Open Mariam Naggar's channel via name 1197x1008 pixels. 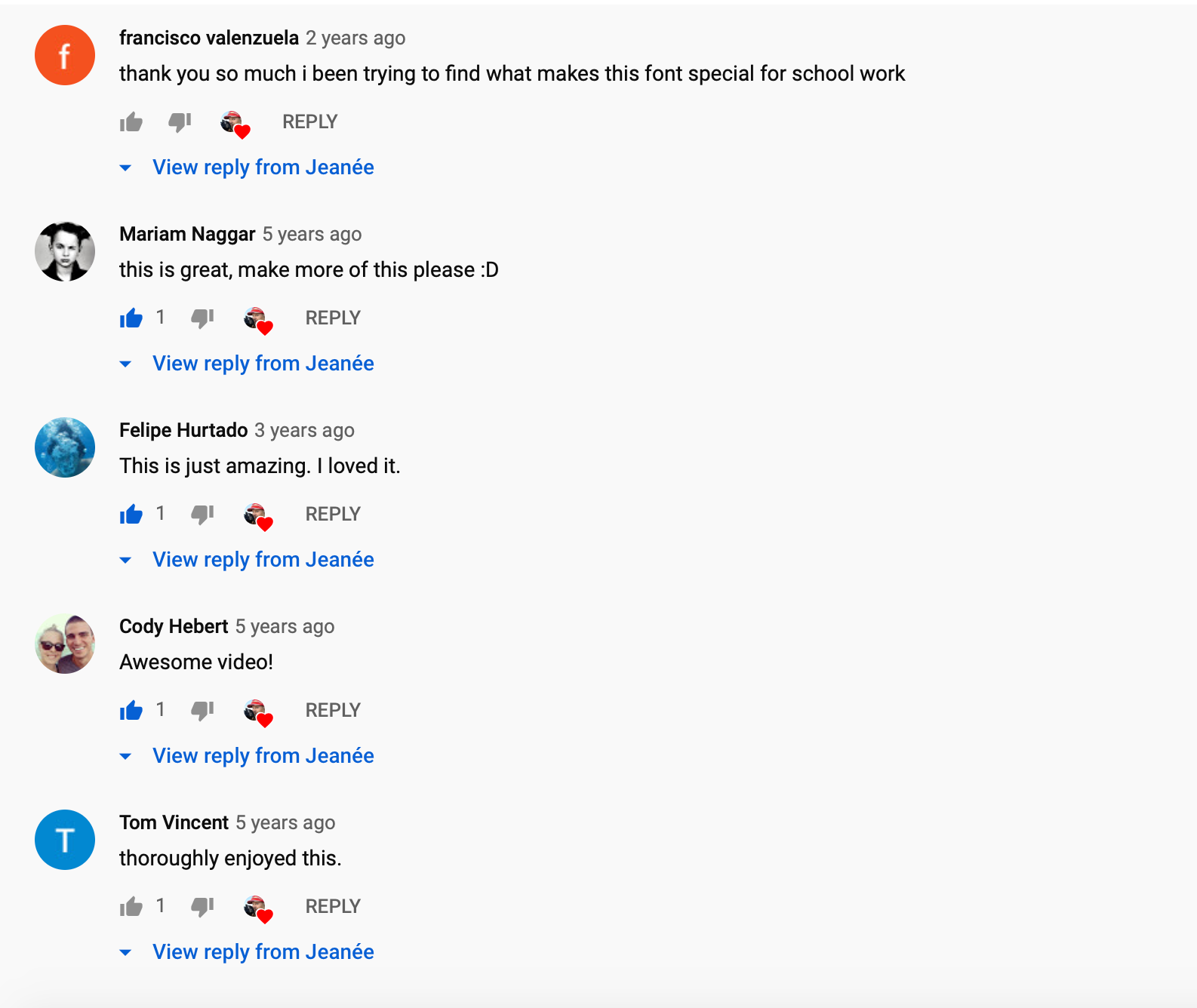coord(187,234)
